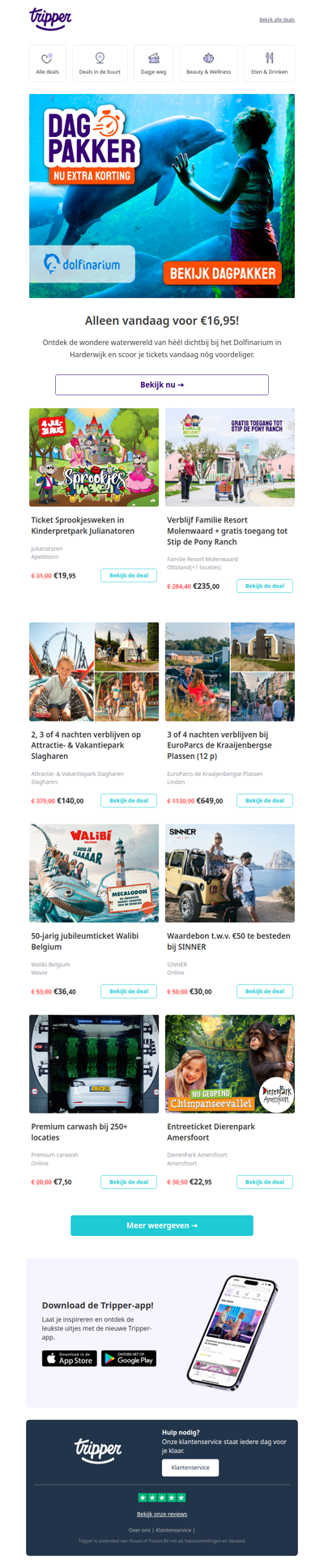Click Bekijk de deal for Premium carwash

coord(129,1182)
